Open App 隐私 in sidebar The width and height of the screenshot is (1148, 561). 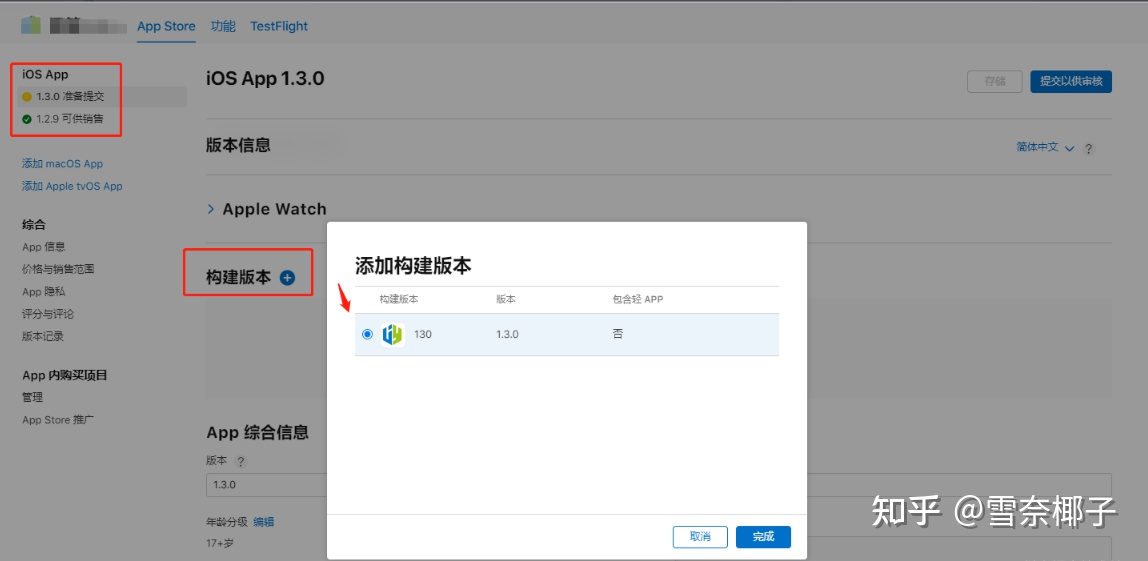pos(44,292)
